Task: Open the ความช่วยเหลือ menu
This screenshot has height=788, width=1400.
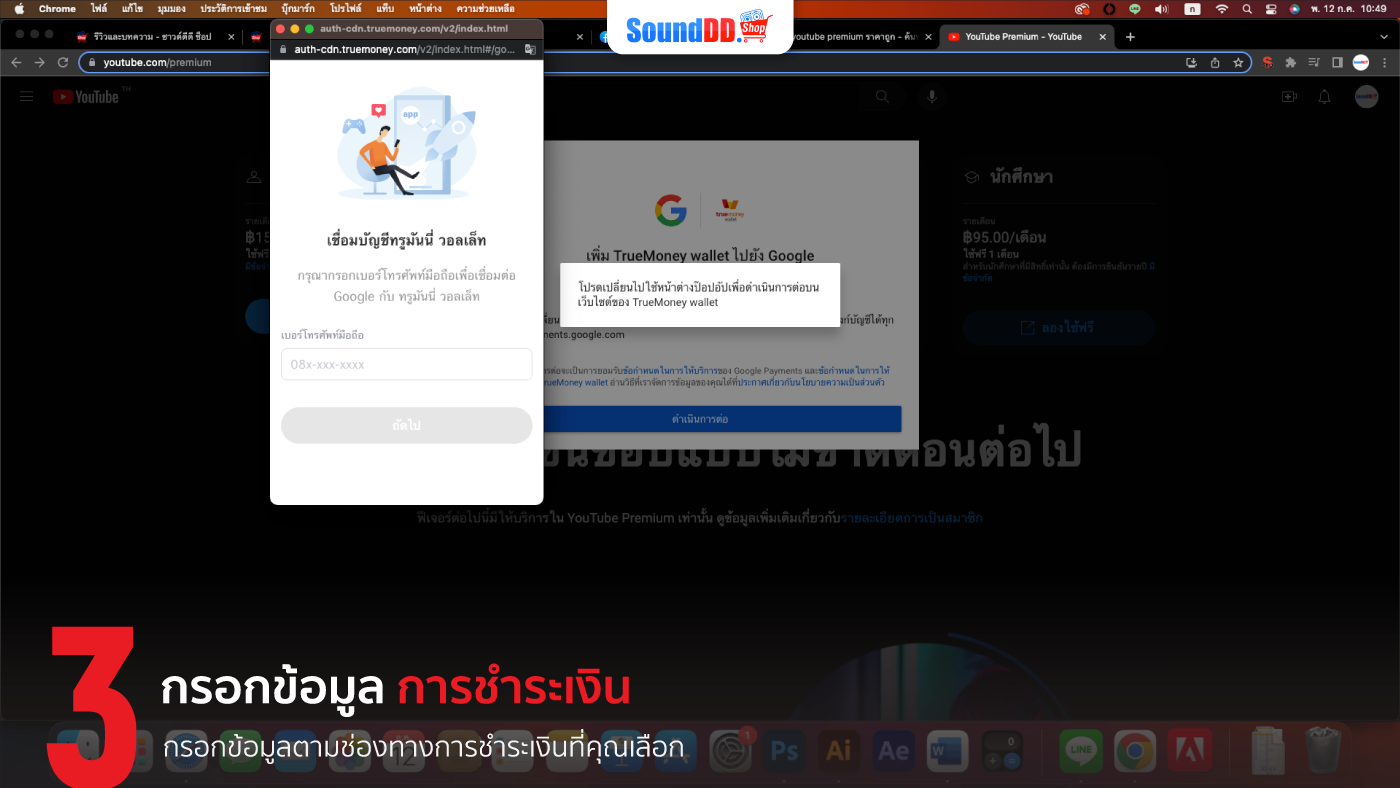Action: click(485, 9)
